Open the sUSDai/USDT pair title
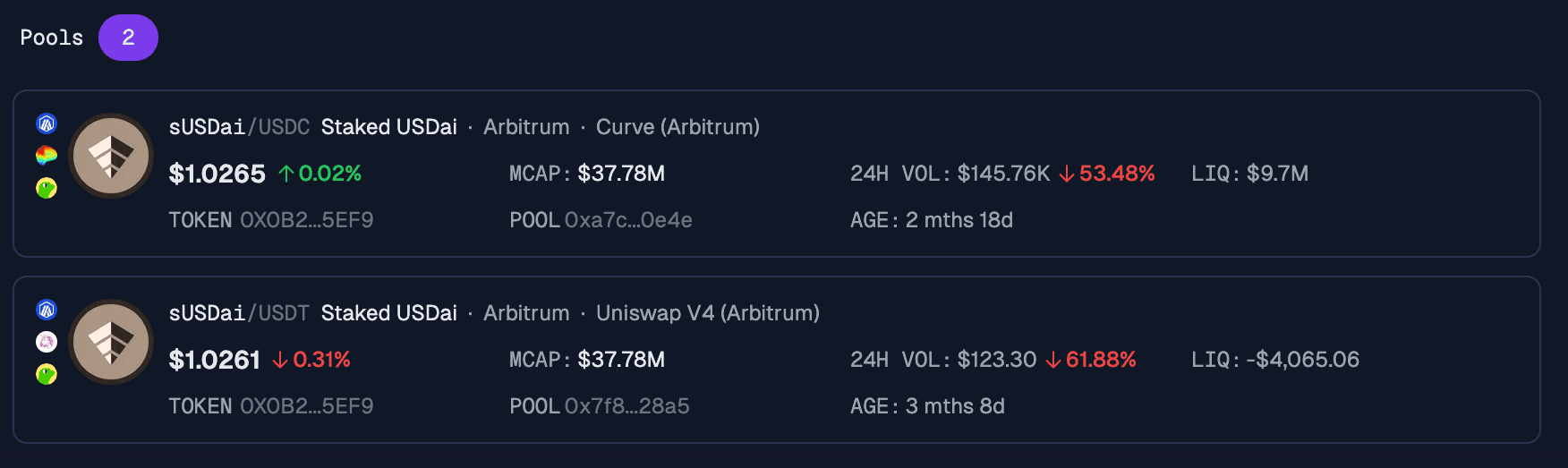1568x468 pixels. tap(239, 313)
